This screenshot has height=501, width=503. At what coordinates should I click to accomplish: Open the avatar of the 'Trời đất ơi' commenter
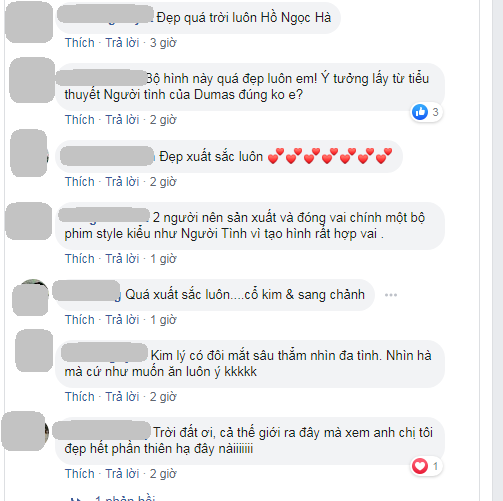(x=25, y=431)
